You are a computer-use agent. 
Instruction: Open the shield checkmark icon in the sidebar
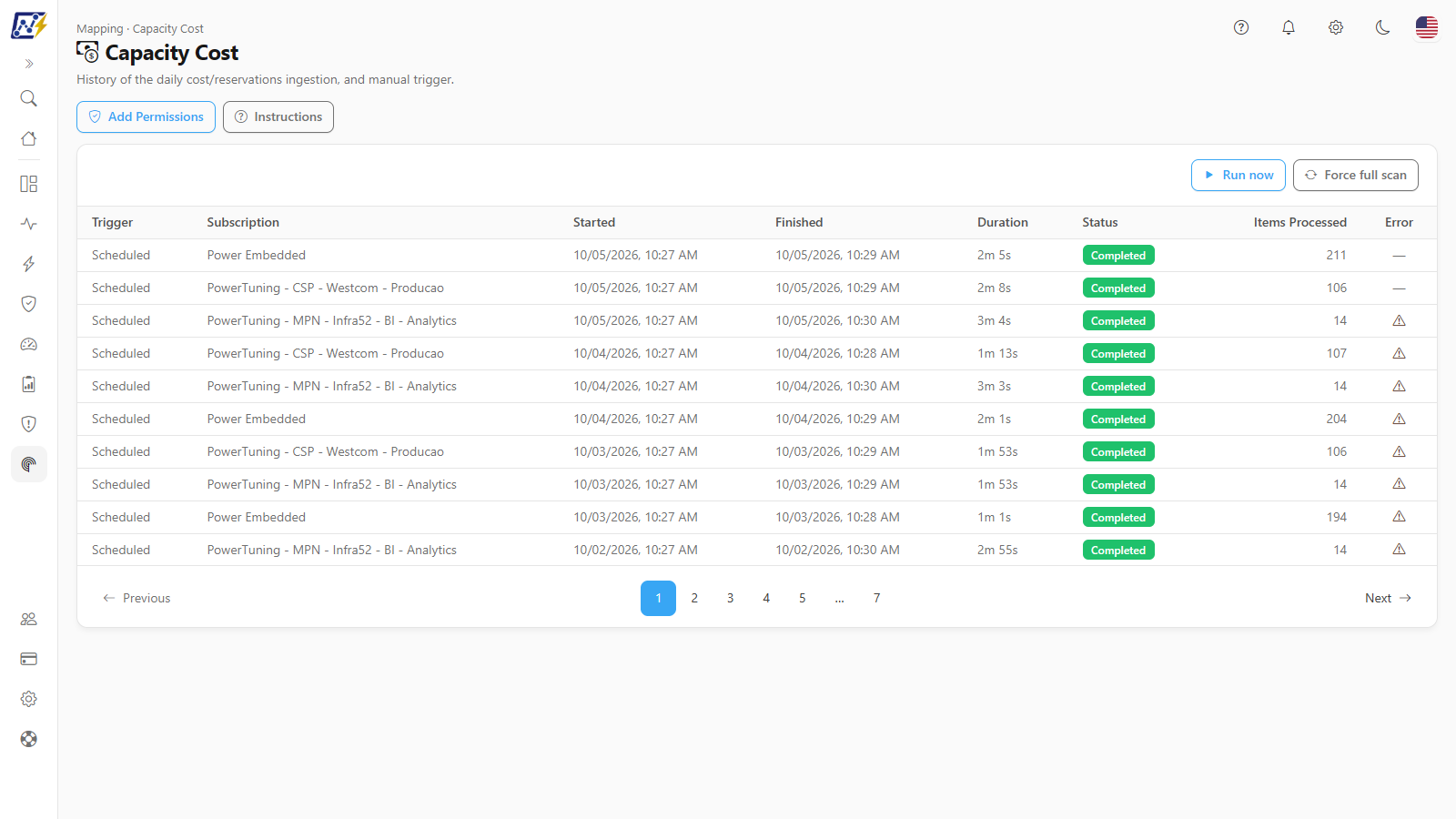click(x=29, y=304)
